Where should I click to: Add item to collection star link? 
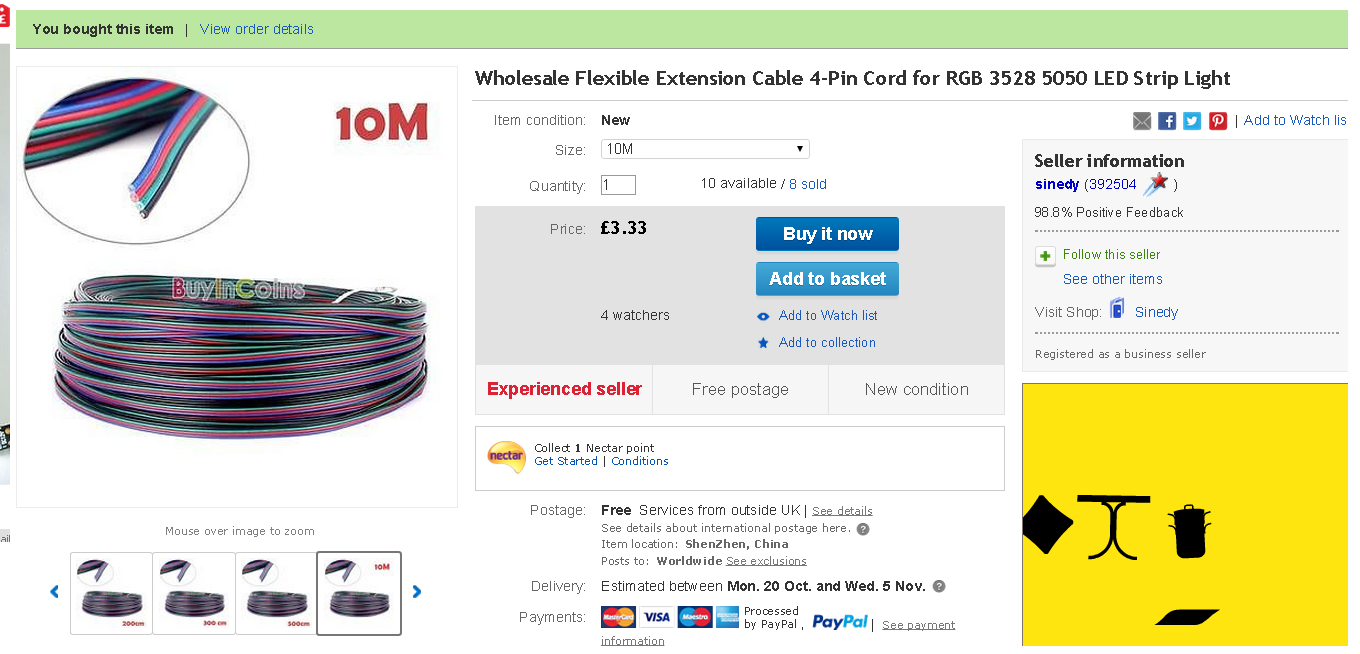[827, 342]
